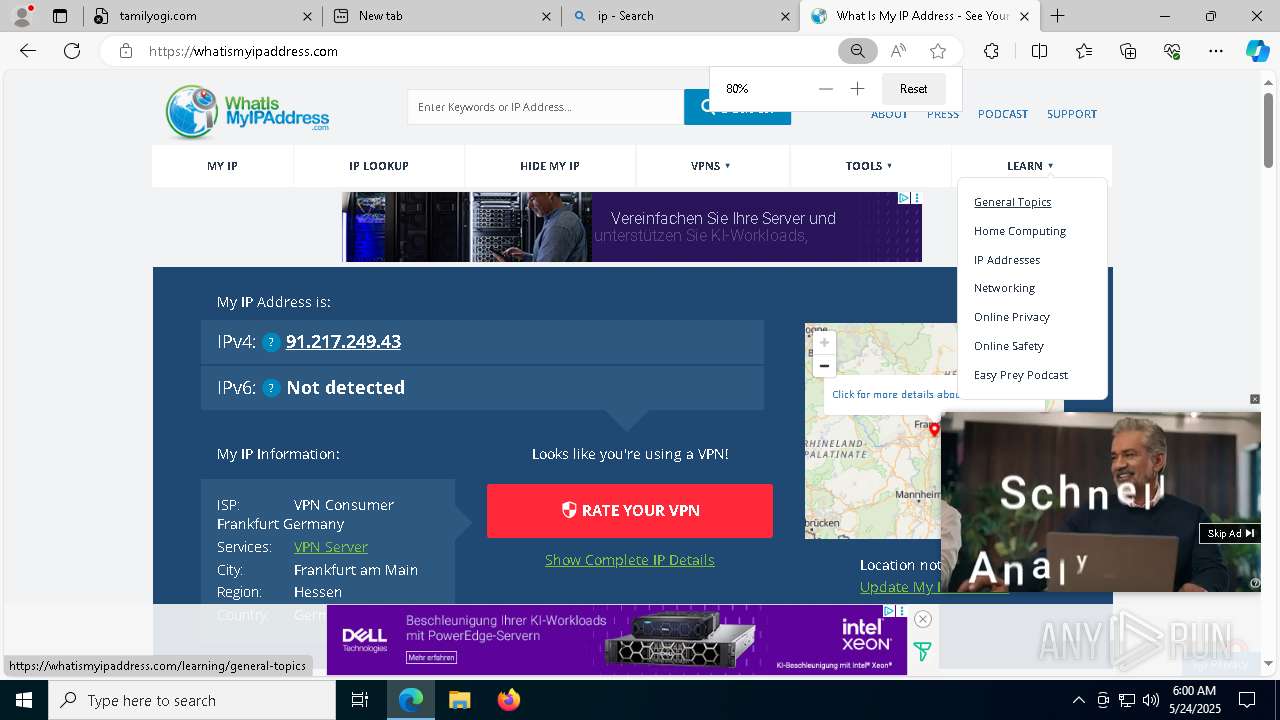Screen dimensions: 1280x720
Task: Click the IP address 91.217.249.43 link
Action: click(x=343, y=342)
